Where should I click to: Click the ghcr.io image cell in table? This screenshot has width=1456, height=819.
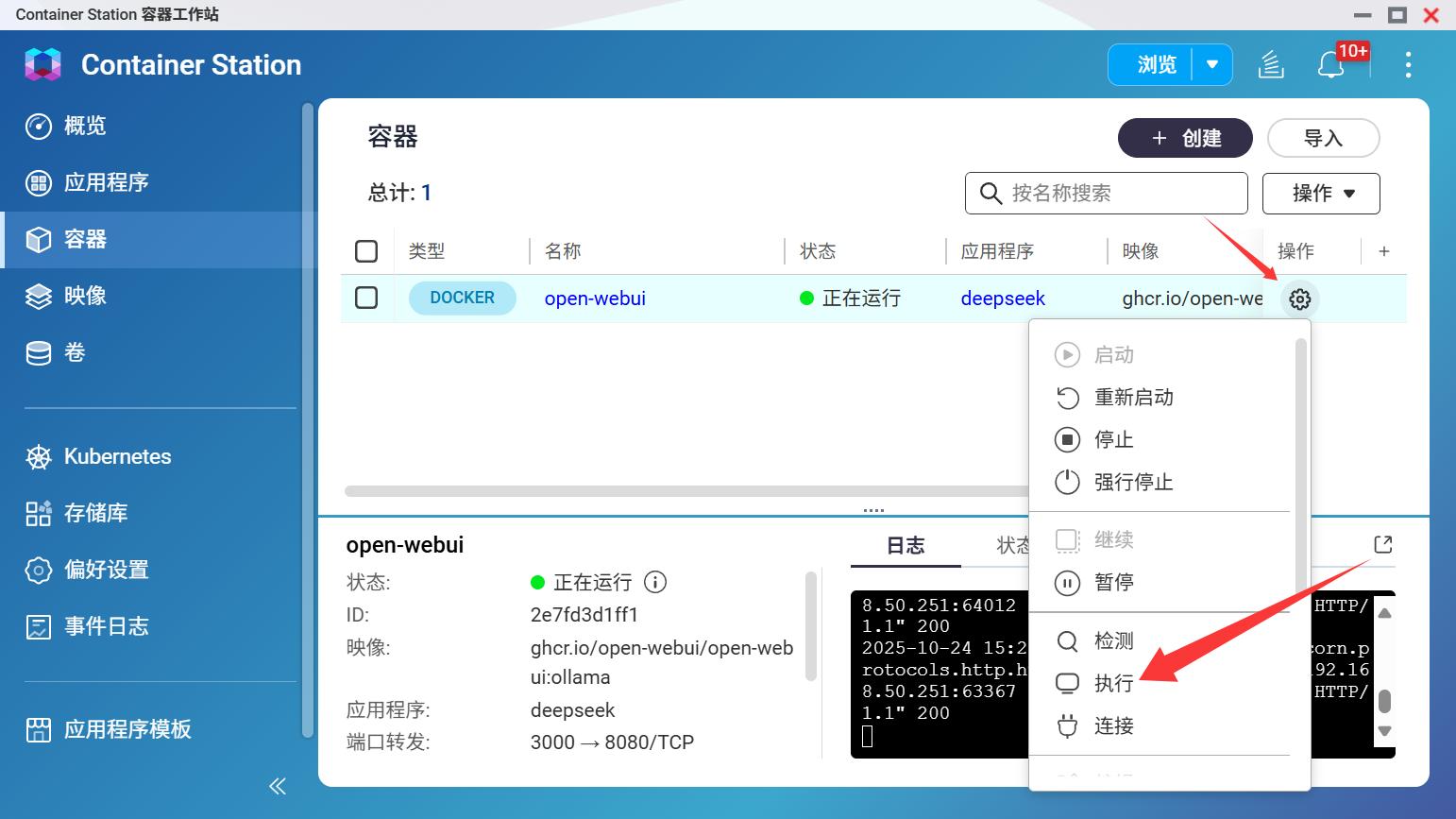point(1193,299)
